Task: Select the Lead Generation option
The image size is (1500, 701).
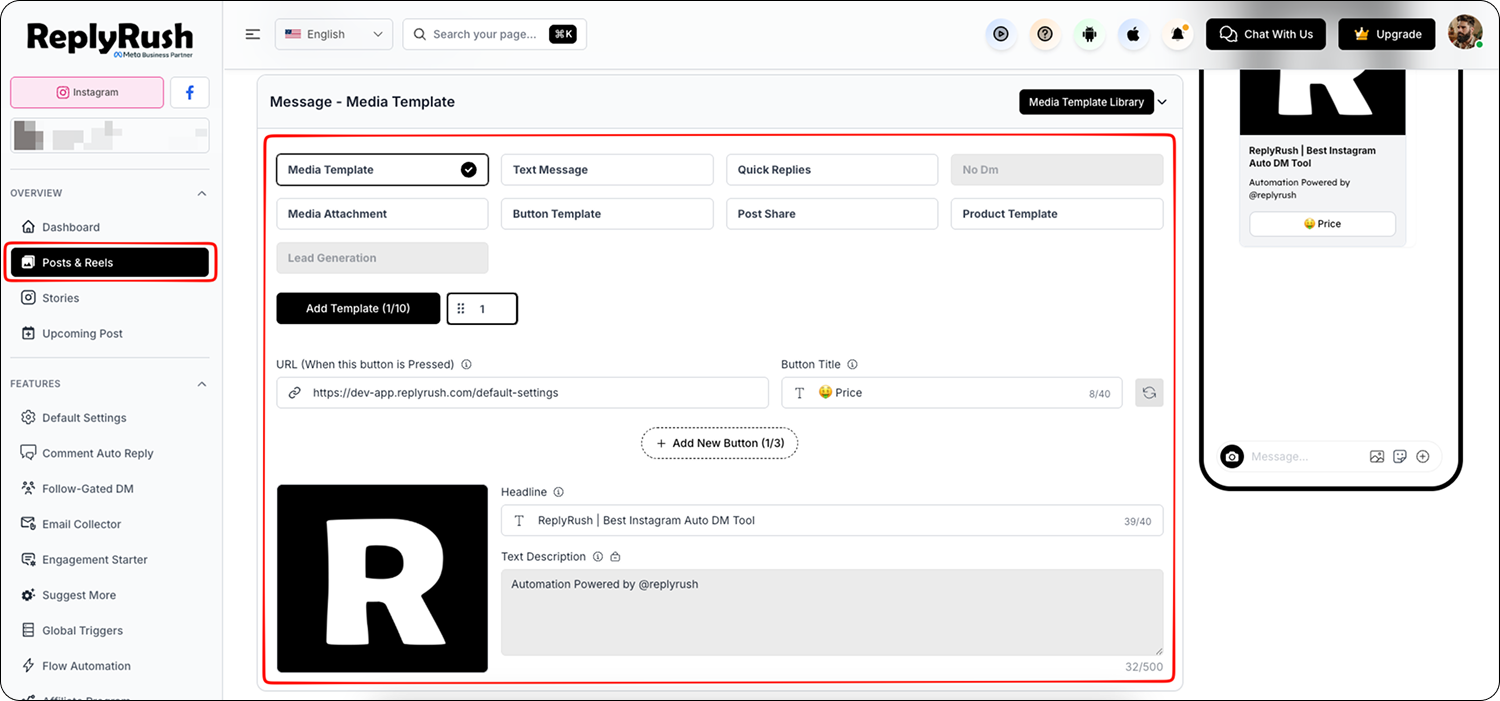Action: (x=382, y=258)
